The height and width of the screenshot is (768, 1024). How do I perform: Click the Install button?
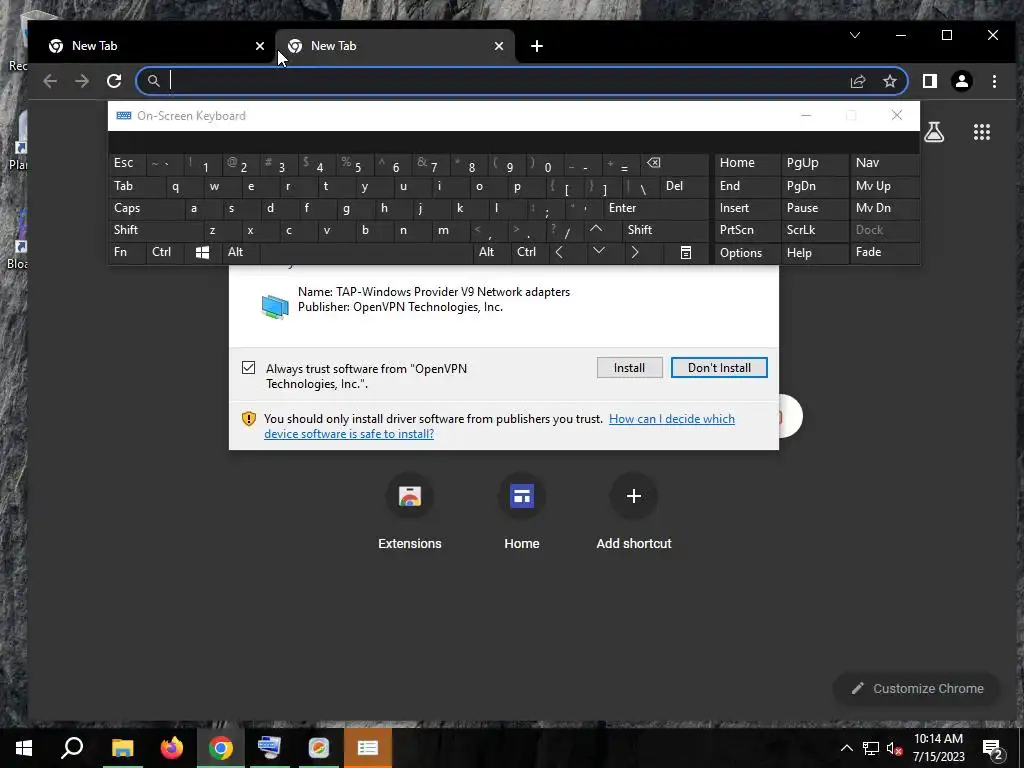(x=630, y=368)
